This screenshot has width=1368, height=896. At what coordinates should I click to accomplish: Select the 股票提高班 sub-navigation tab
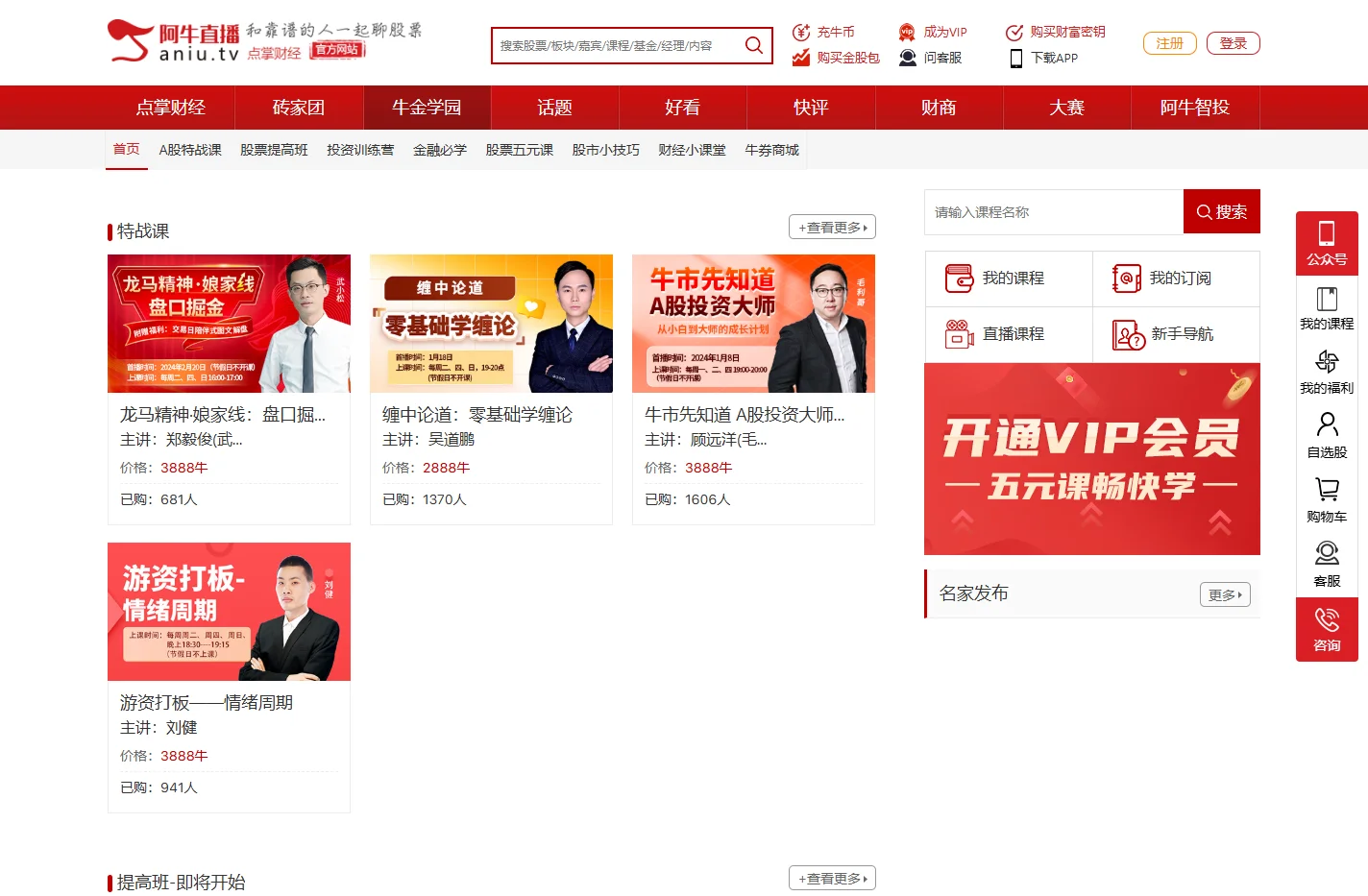click(x=274, y=150)
